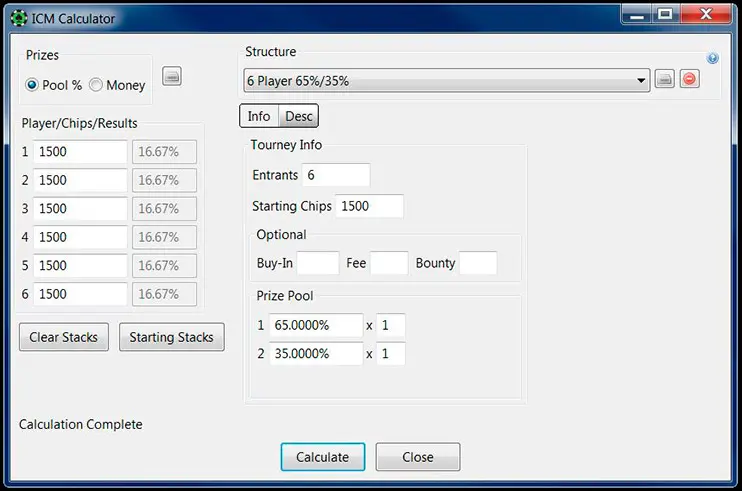This screenshot has height=491, width=742.
Task: Click player 6 result 16.67% box
Action: [x=164, y=294]
